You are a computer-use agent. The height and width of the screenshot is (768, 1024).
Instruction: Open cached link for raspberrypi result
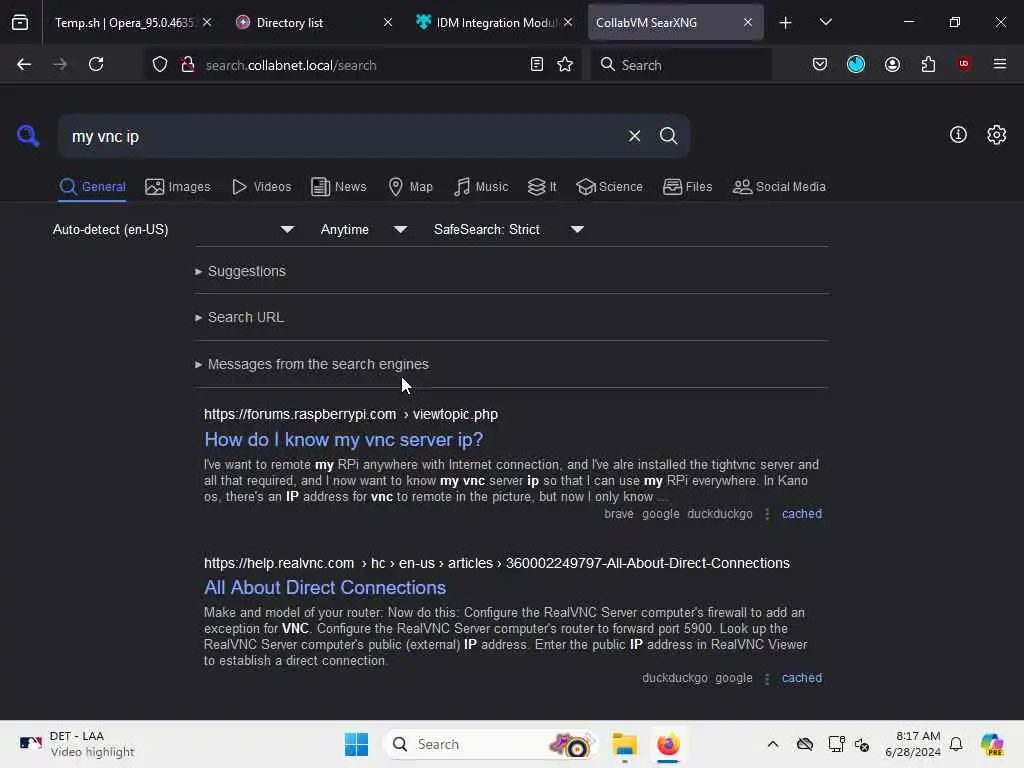click(x=801, y=514)
